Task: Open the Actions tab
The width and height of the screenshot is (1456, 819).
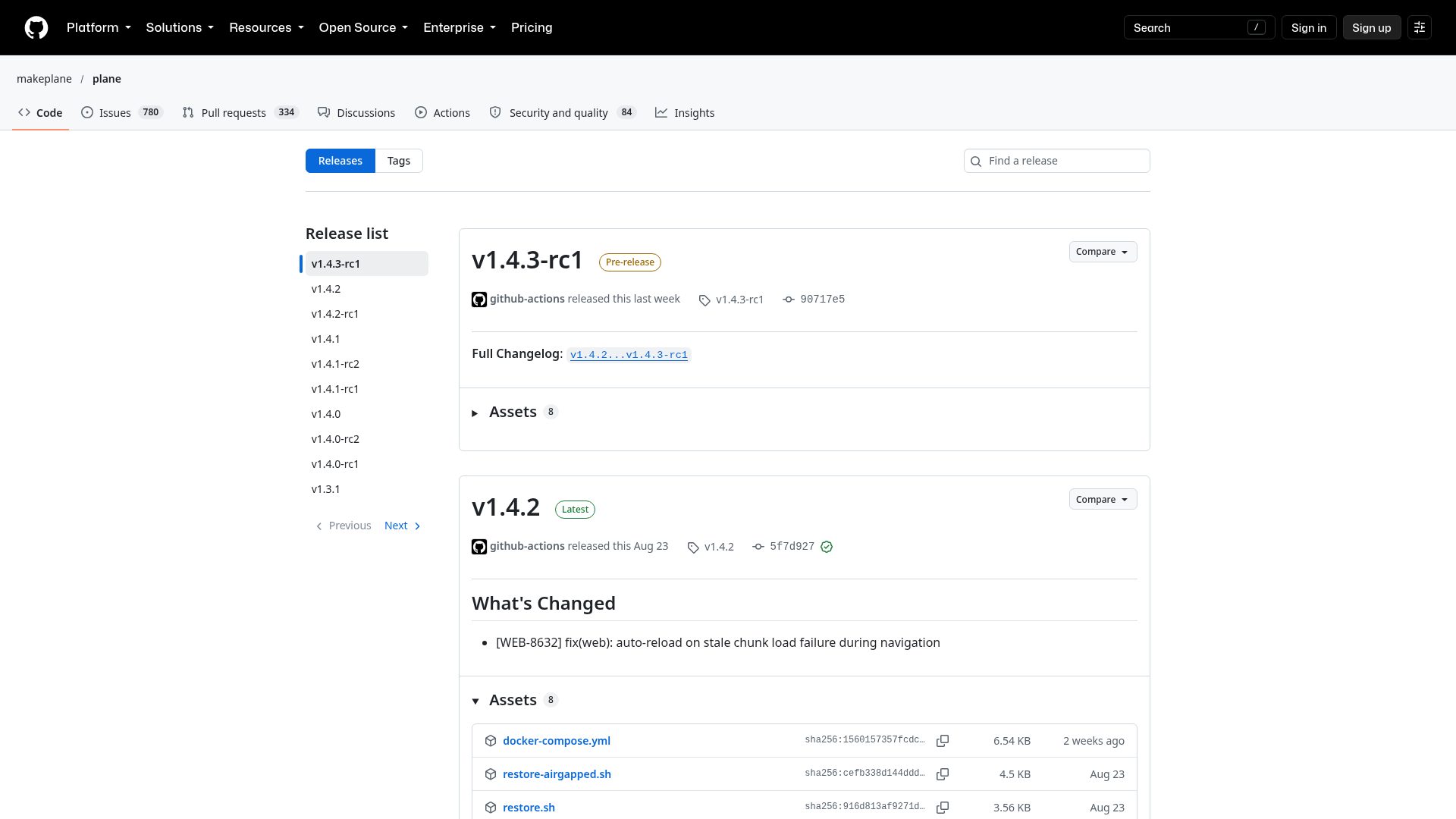Action: (x=443, y=113)
